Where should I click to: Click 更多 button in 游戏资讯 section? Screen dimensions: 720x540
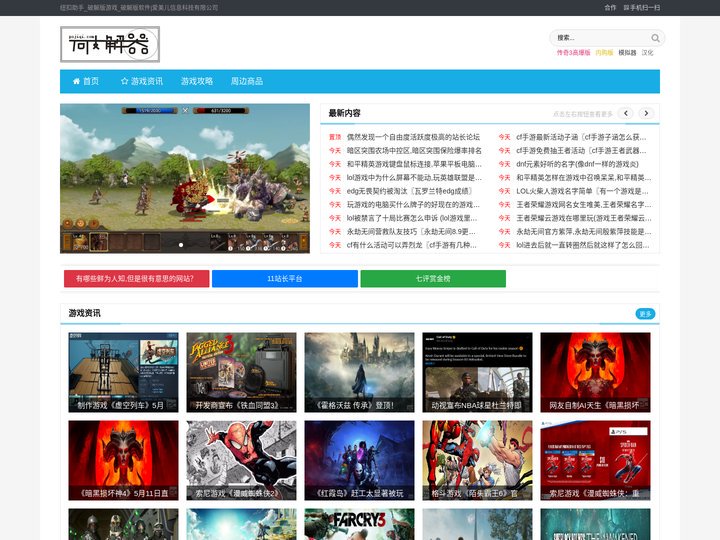click(645, 314)
